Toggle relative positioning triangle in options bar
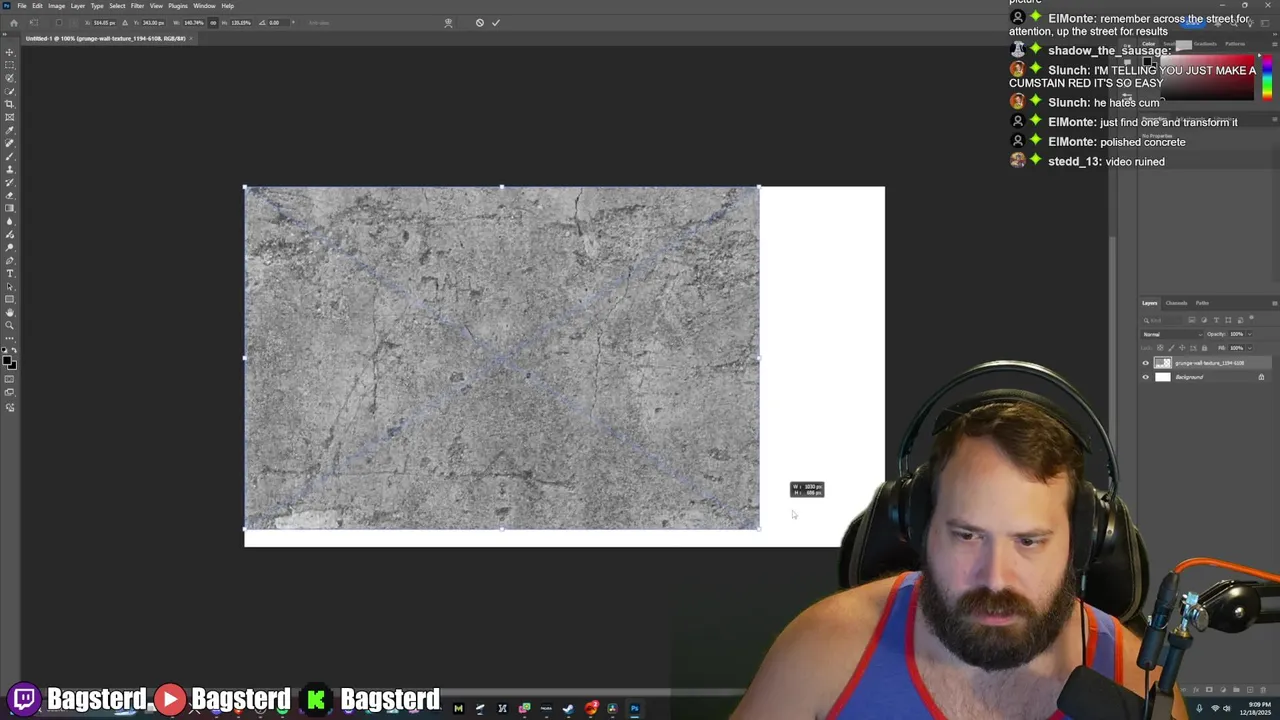Viewport: 1280px width, 720px height. point(125,23)
